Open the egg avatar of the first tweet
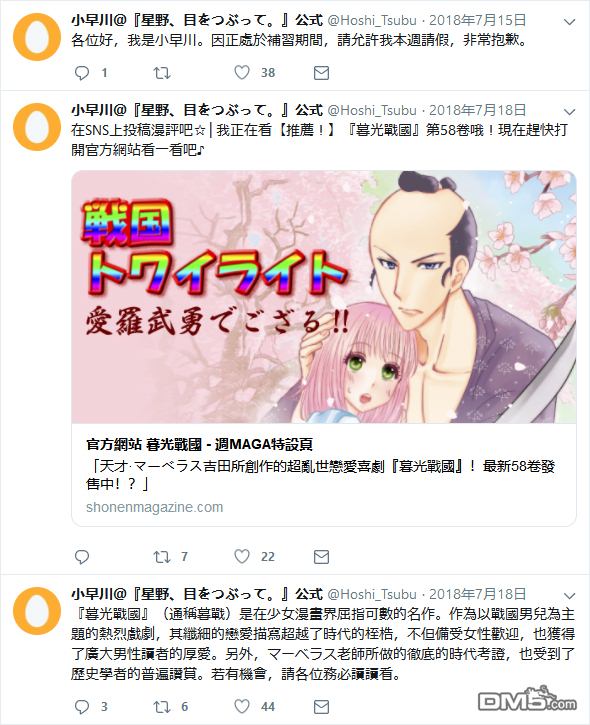Image resolution: width=590 pixels, height=725 pixels. point(37,37)
